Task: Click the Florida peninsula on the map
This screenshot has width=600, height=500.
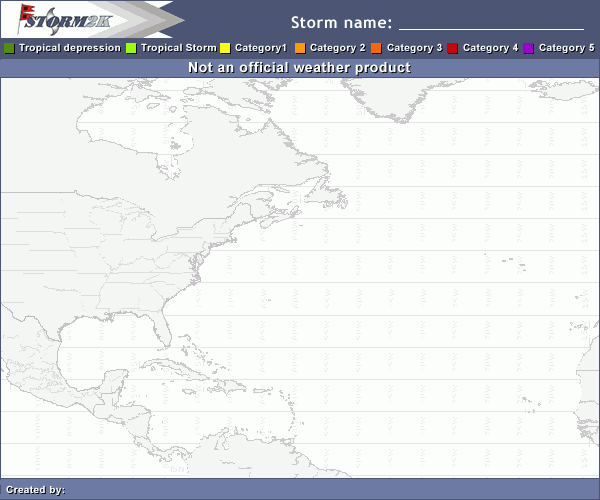Action: point(163,328)
